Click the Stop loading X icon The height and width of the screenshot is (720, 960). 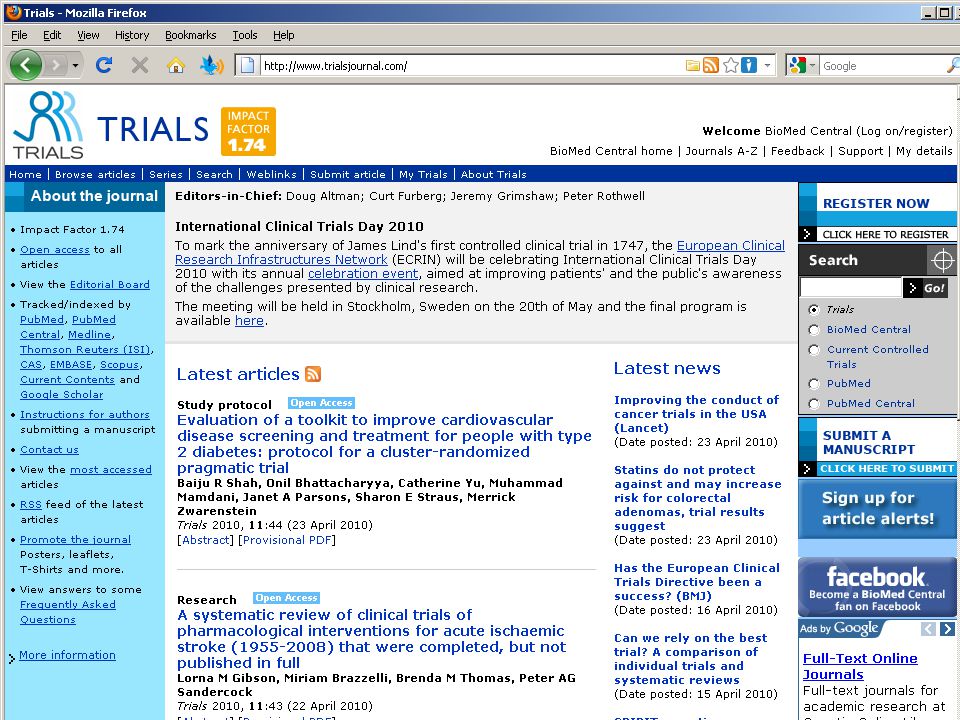(x=140, y=65)
